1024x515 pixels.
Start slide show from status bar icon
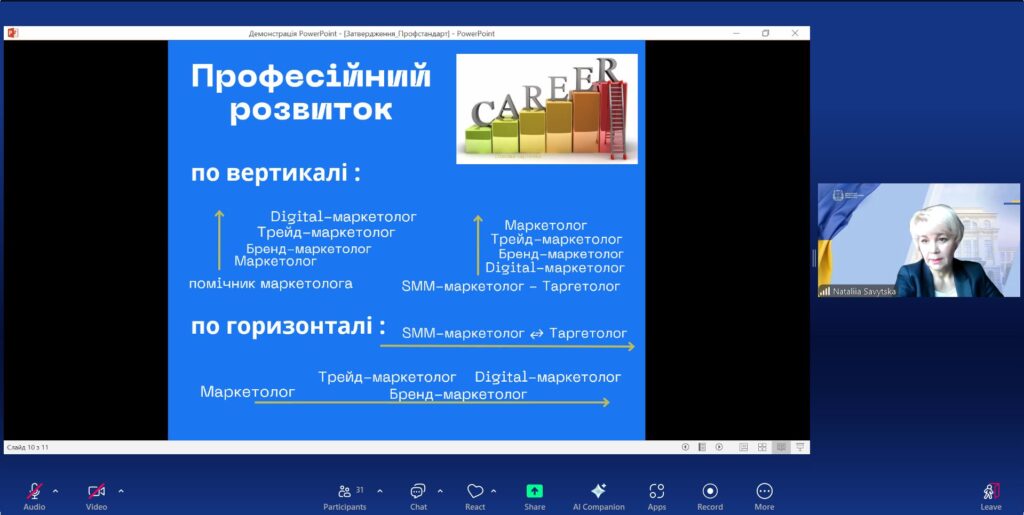(x=800, y=447)
